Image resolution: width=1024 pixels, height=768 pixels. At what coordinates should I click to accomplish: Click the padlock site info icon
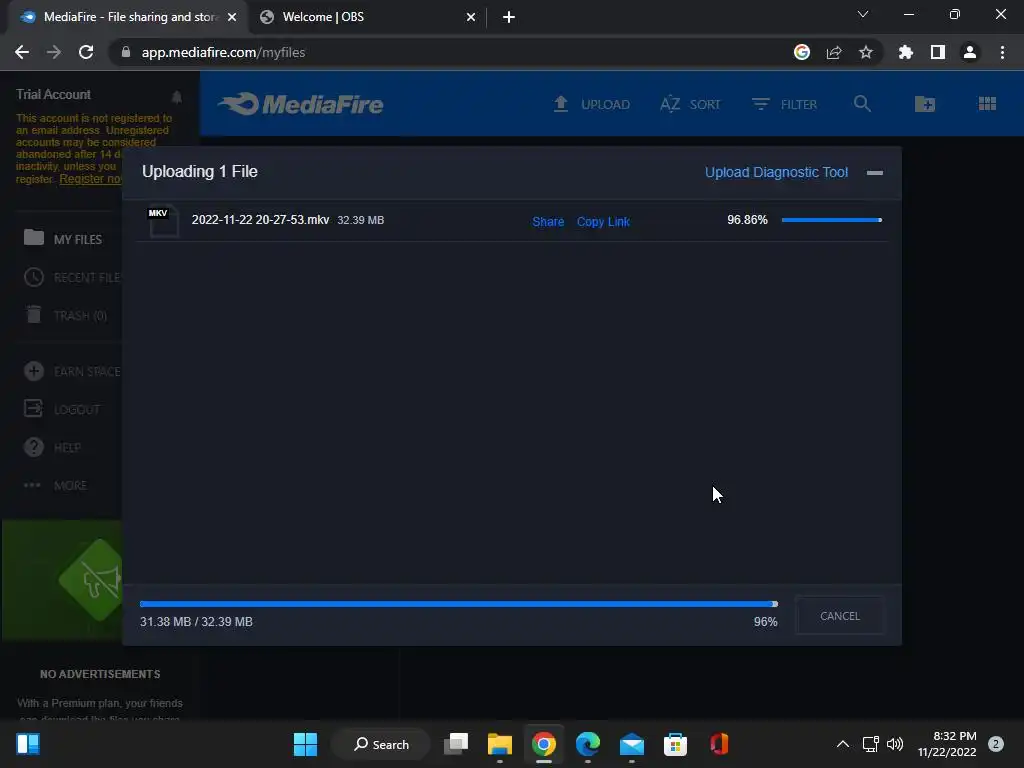[x=126, y=52]
